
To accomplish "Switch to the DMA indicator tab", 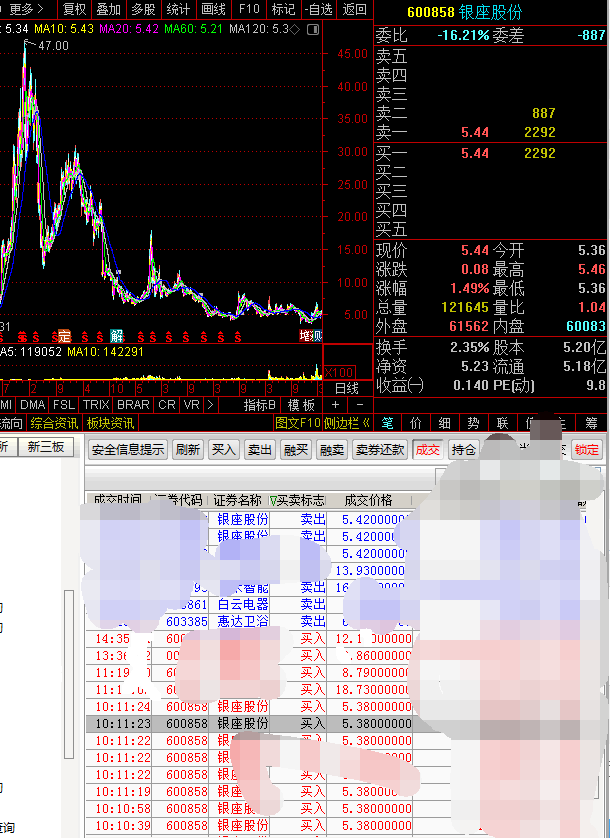I will (33, 405).
